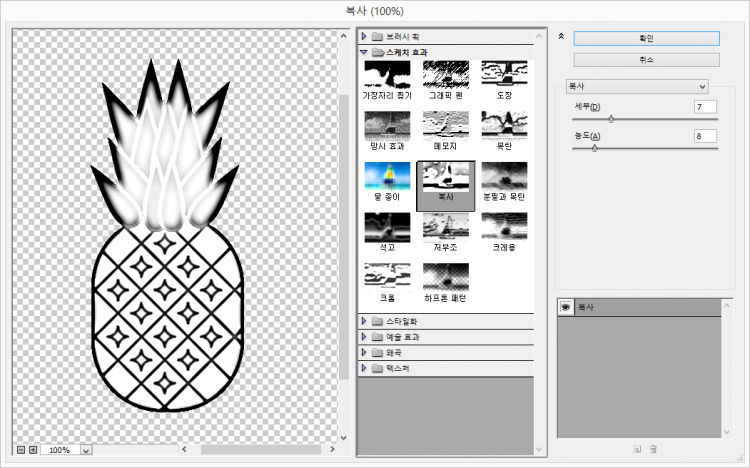Viewport: 750px width, 468px height.
Task: Click the 세부 detail slider handle
Action: (x=611, y=118)
